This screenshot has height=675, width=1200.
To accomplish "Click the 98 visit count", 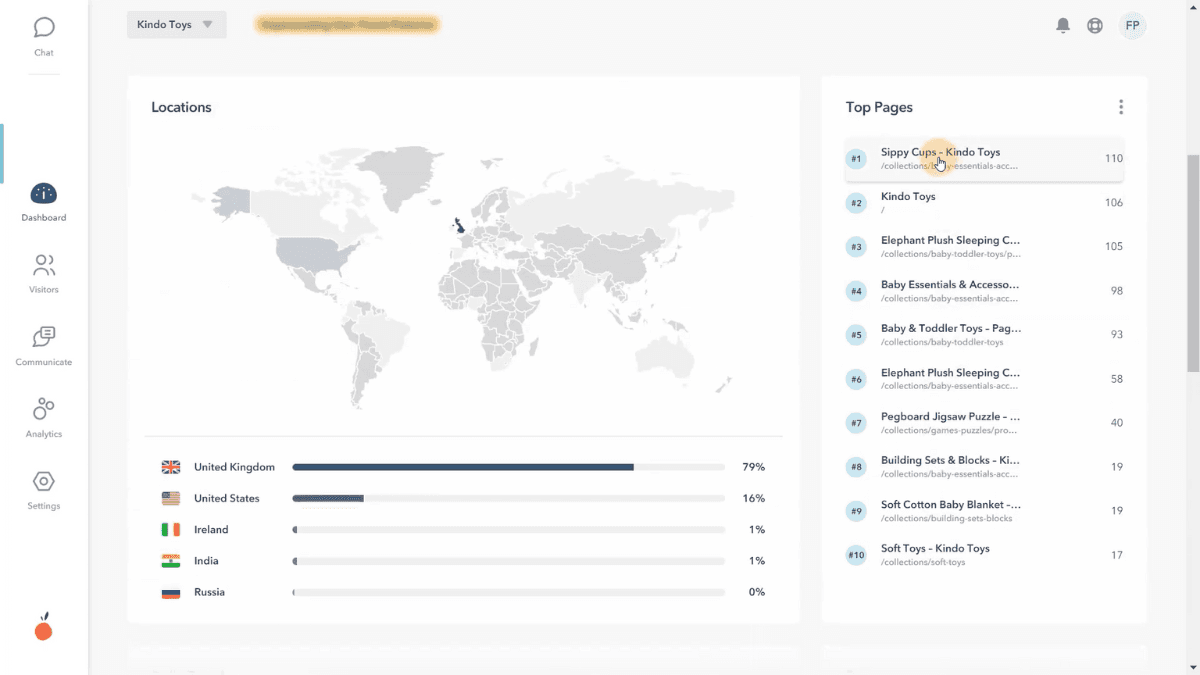I will [x=1117, y=291].
